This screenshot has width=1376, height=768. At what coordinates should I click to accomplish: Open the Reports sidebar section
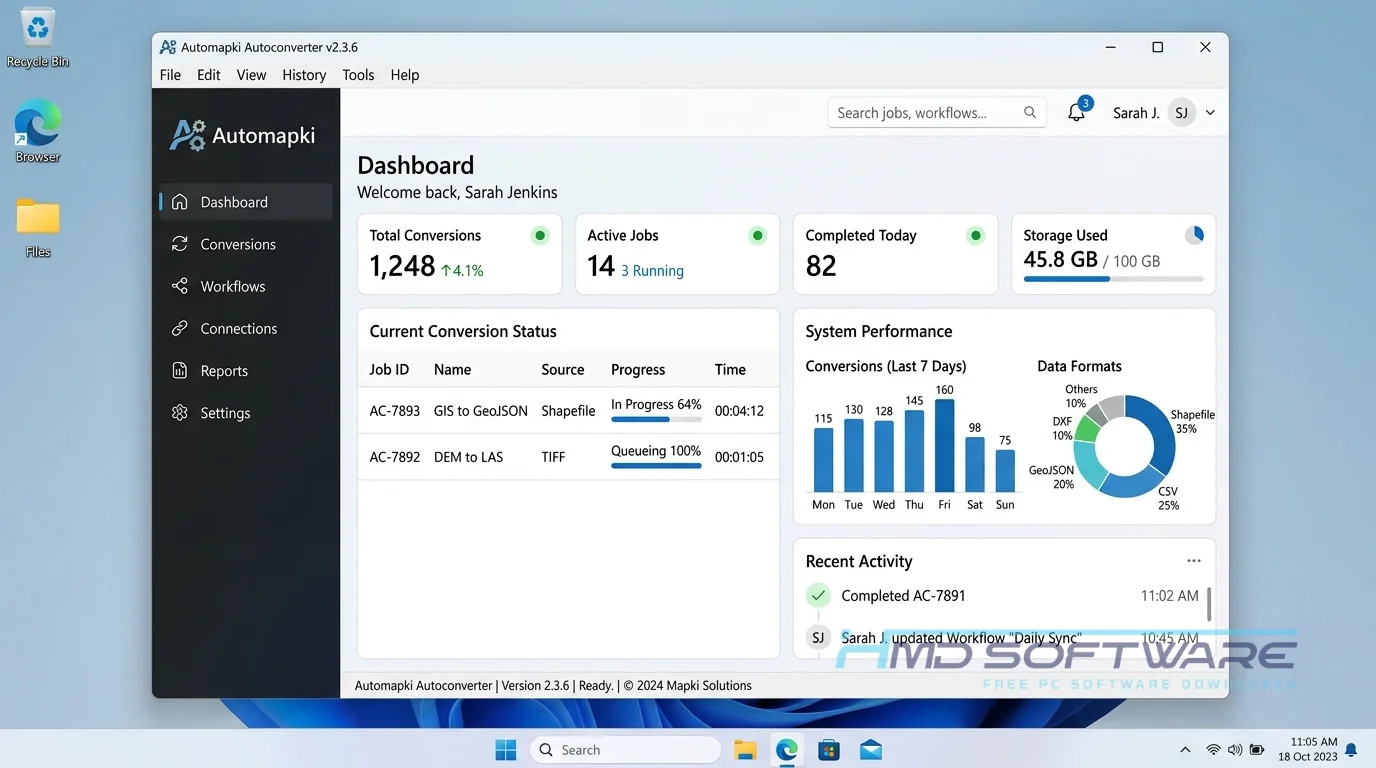[x=246, y=371]
